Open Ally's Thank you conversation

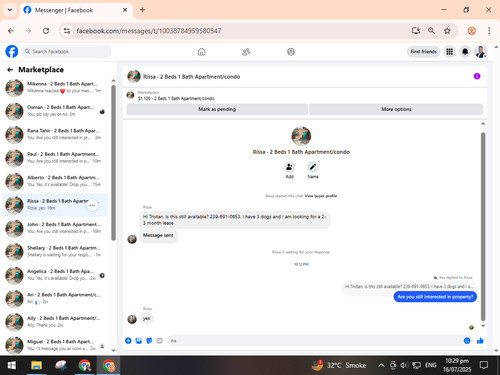point(55,322)
